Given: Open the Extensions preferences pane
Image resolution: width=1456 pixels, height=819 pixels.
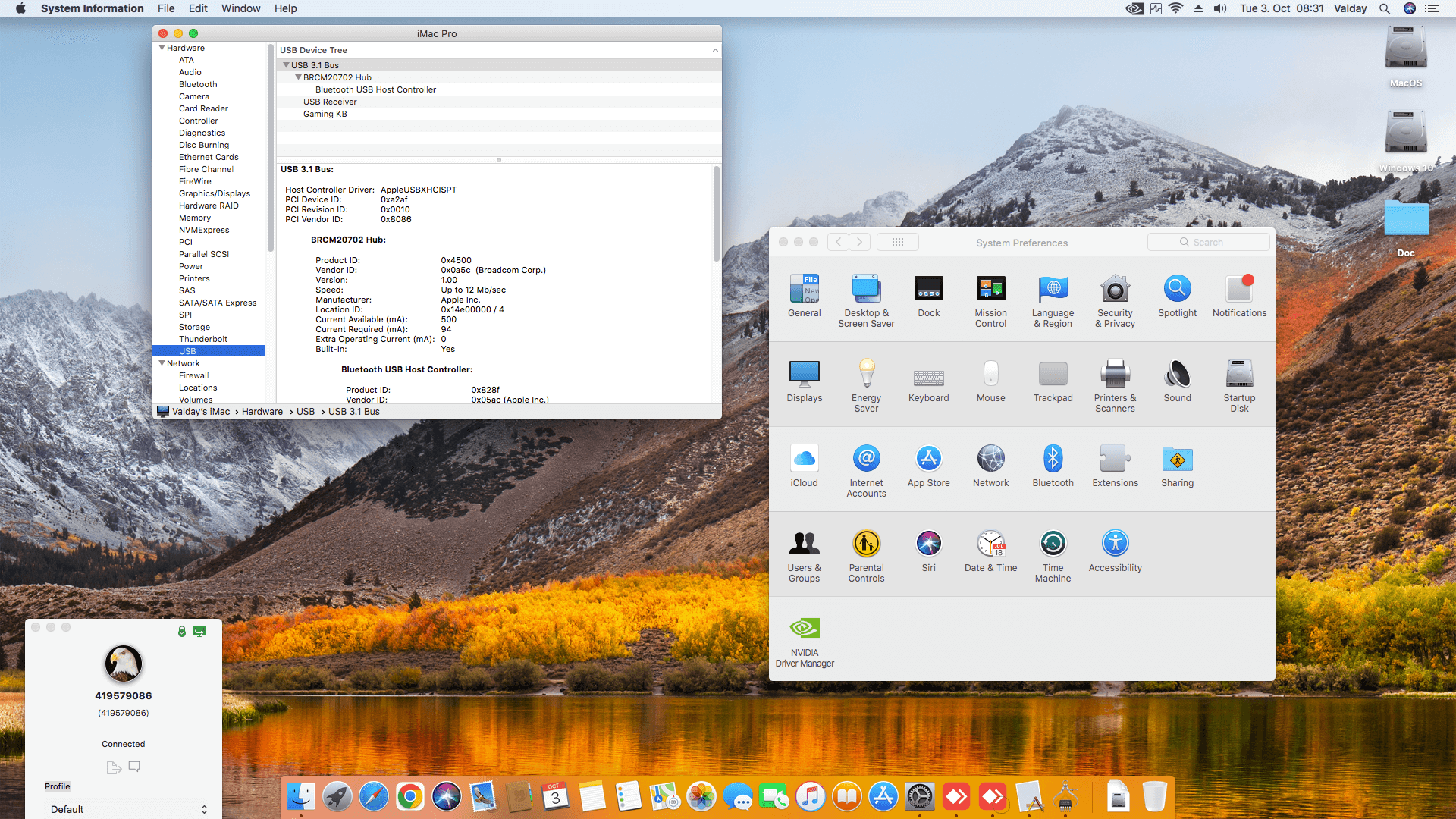Looking at the screenshot, I should tap(1115, 466).
